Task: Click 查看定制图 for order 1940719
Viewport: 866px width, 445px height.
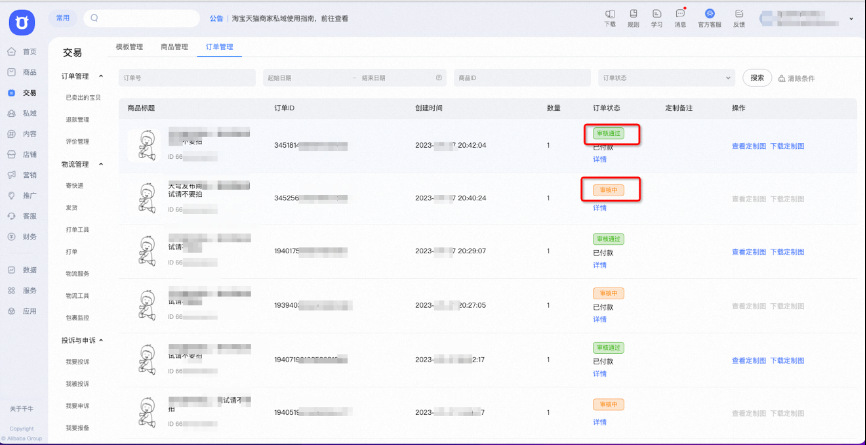Action: pos(749,361)
